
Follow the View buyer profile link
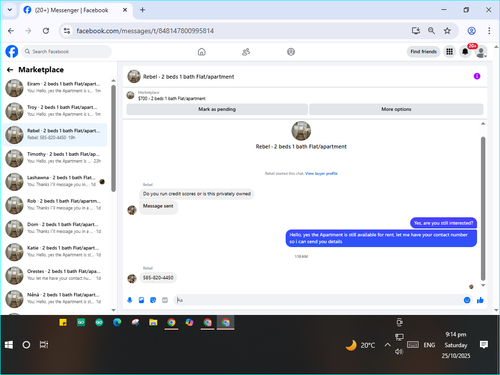[321, 173]
